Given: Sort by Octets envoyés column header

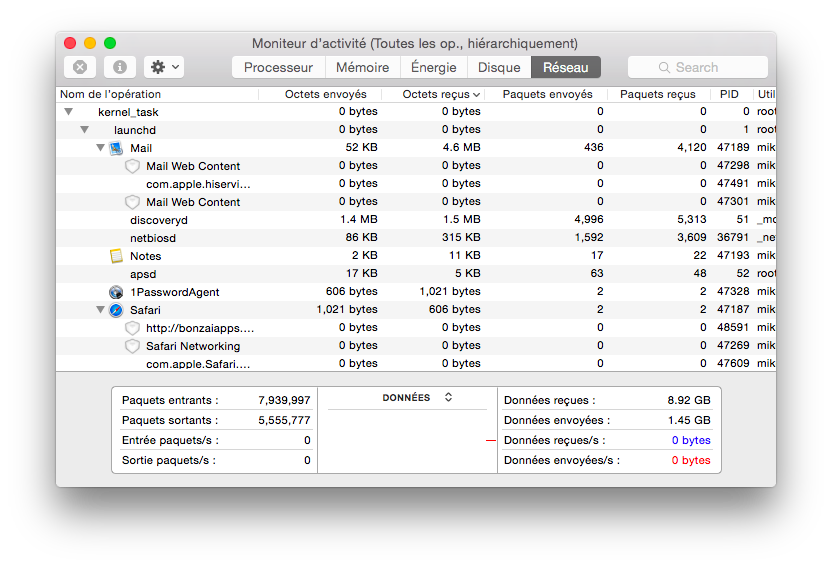Looking at the screenshot, I should tap(320, 94).
